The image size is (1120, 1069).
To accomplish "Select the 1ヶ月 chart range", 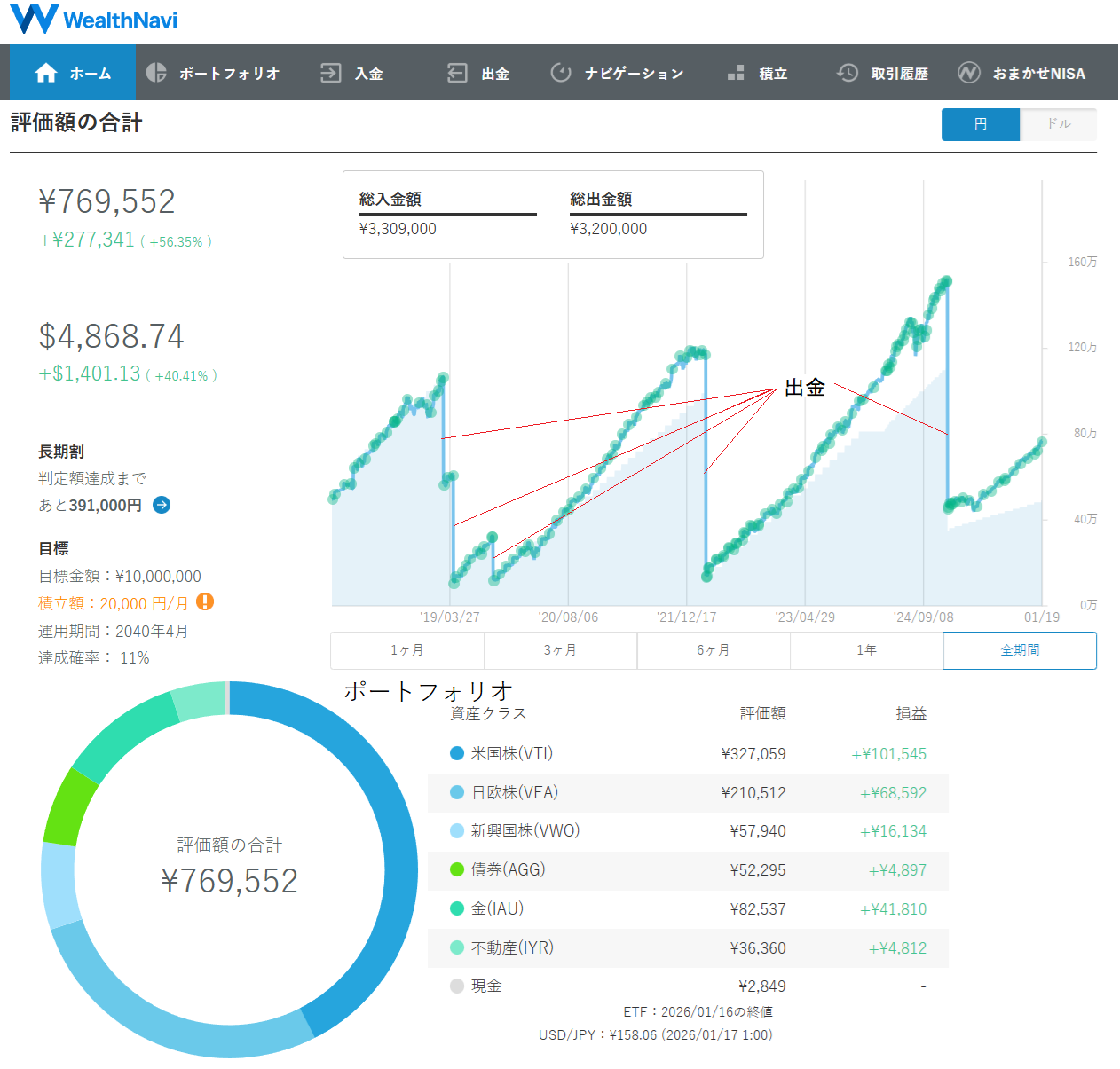I will click(x=407, y=650).
